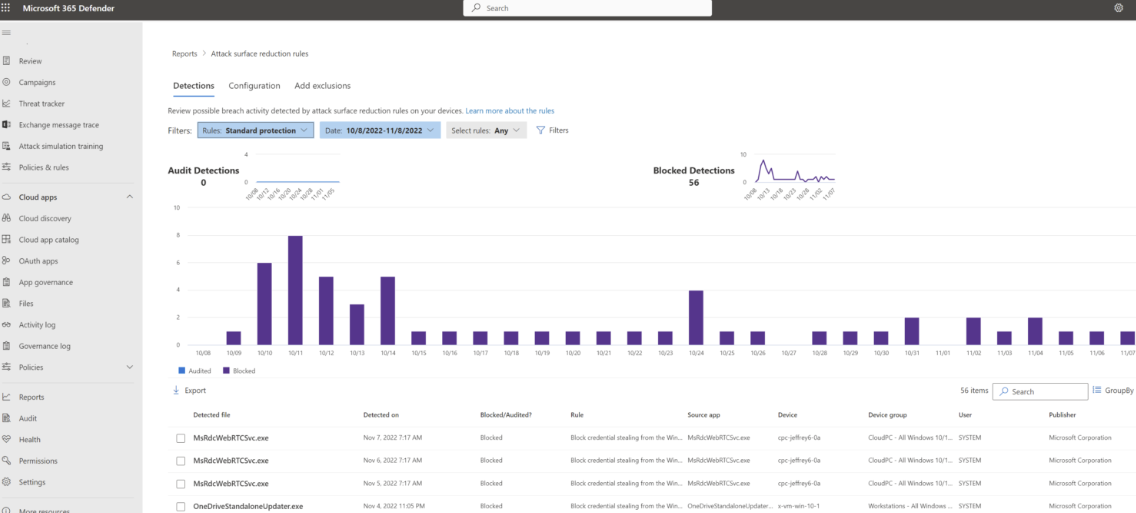Sort by the Detected file column header
Image resolution: width=1136 pixels, height=513 pixels.
point(212,415)
